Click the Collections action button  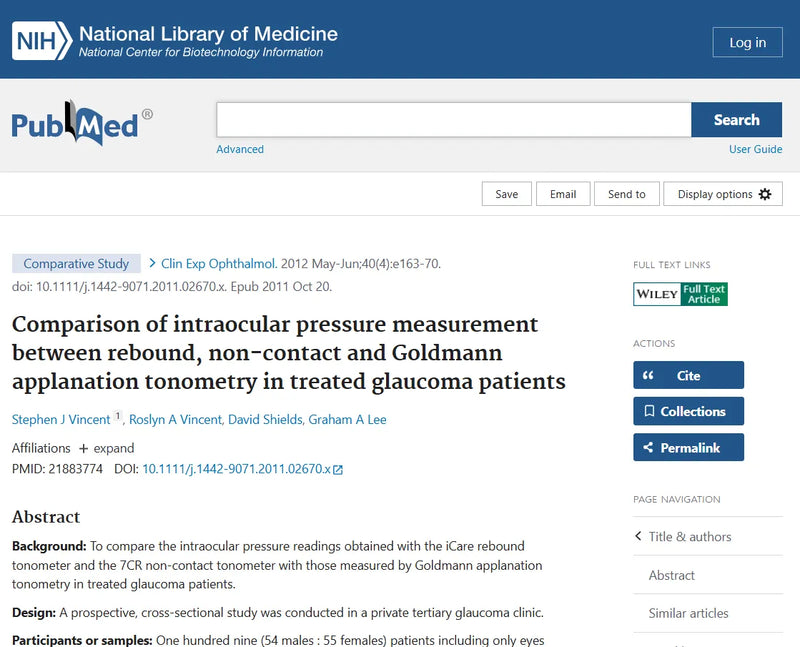pos(688,411)
